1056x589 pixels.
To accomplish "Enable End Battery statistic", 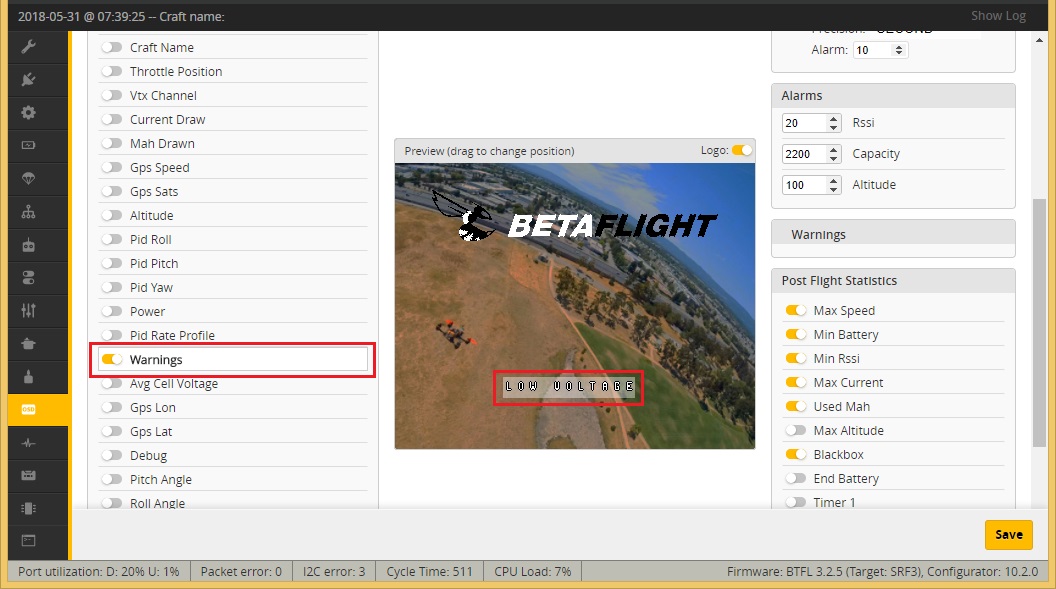I will point(796,479).
